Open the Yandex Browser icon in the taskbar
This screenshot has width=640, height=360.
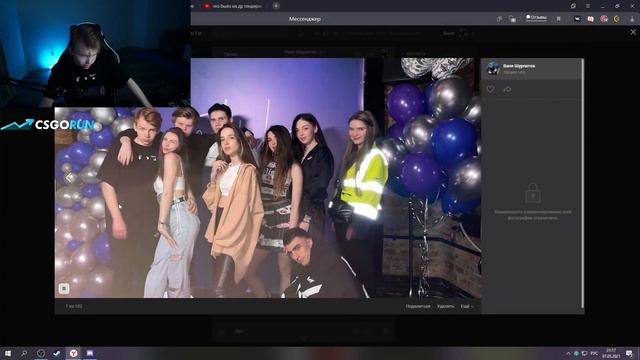pyautogui.click(x=73, y=353)
